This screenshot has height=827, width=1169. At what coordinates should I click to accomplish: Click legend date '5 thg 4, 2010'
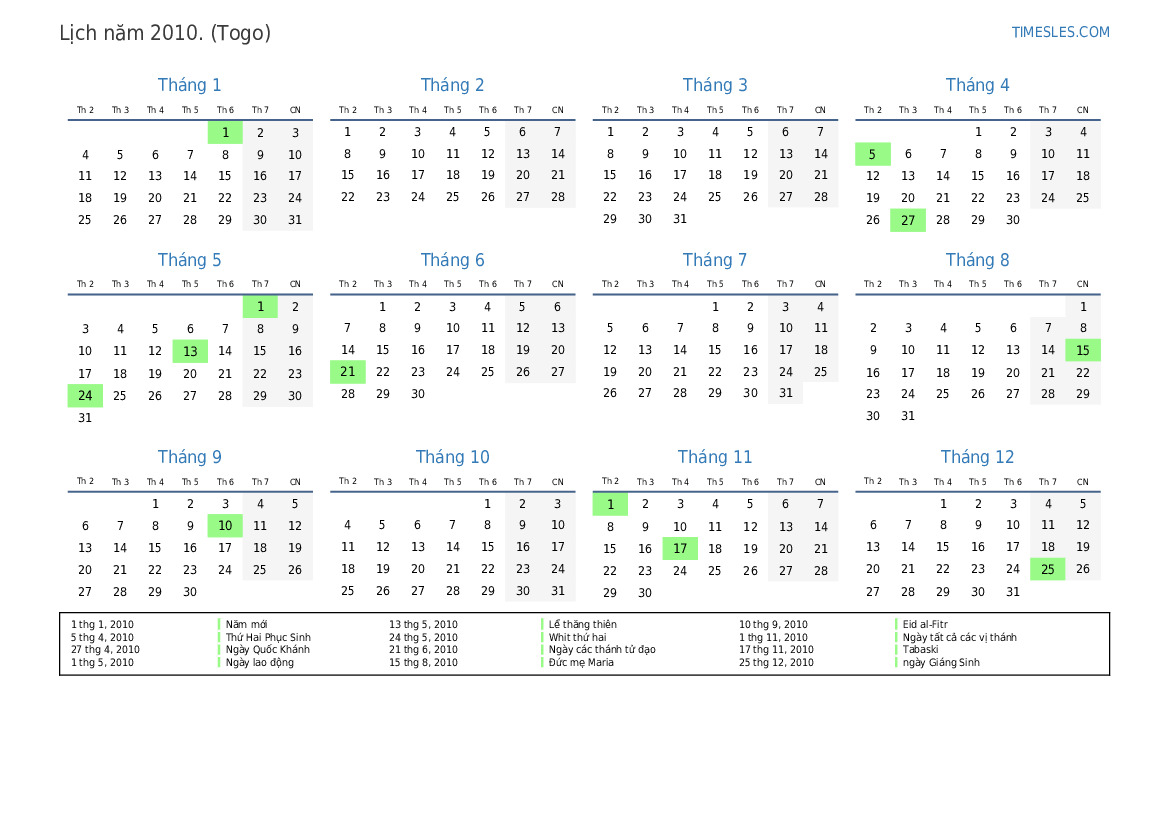[102, 638]
